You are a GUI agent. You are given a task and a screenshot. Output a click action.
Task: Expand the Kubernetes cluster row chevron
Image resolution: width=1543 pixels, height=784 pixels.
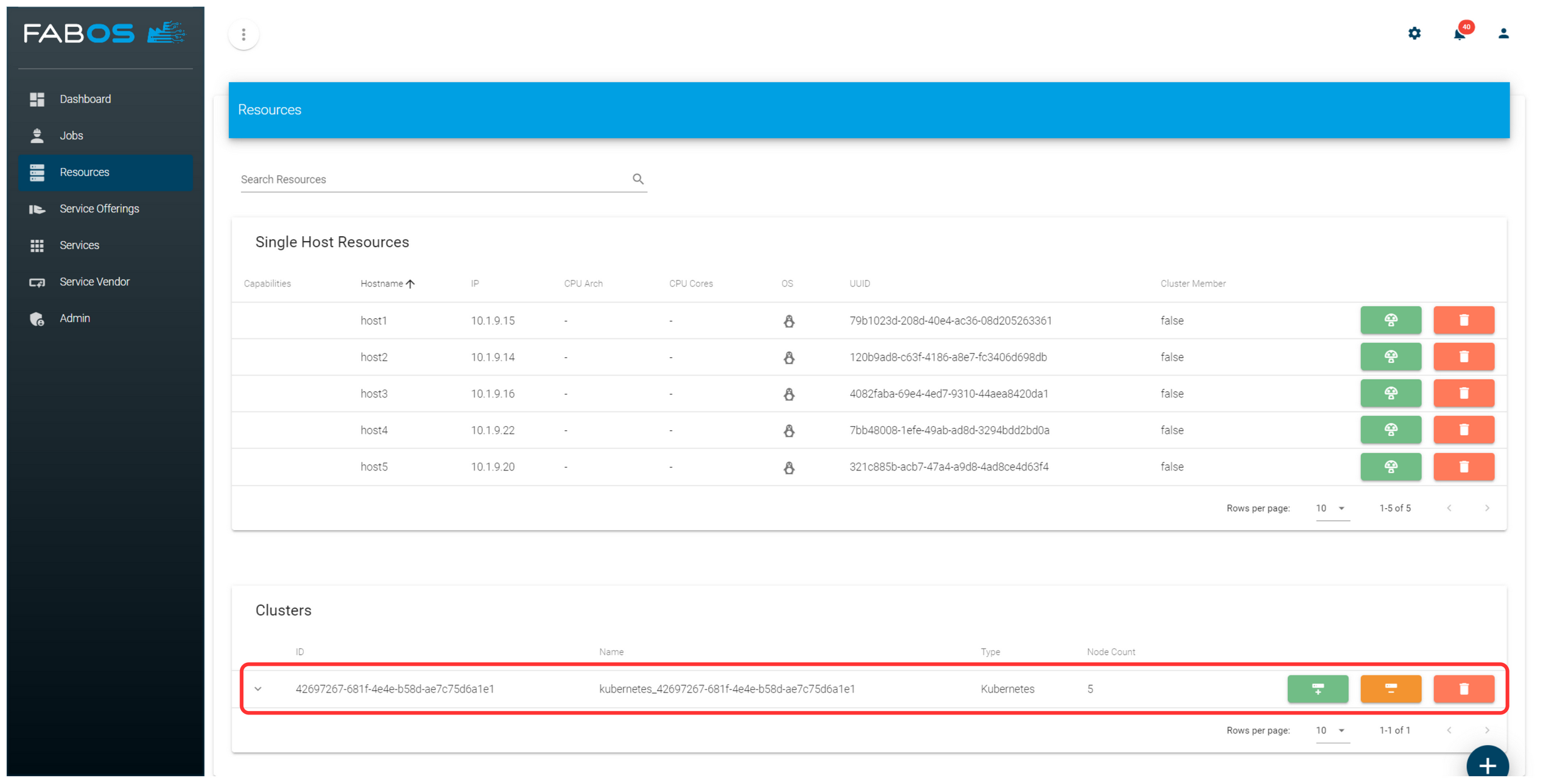coord(259,688)
